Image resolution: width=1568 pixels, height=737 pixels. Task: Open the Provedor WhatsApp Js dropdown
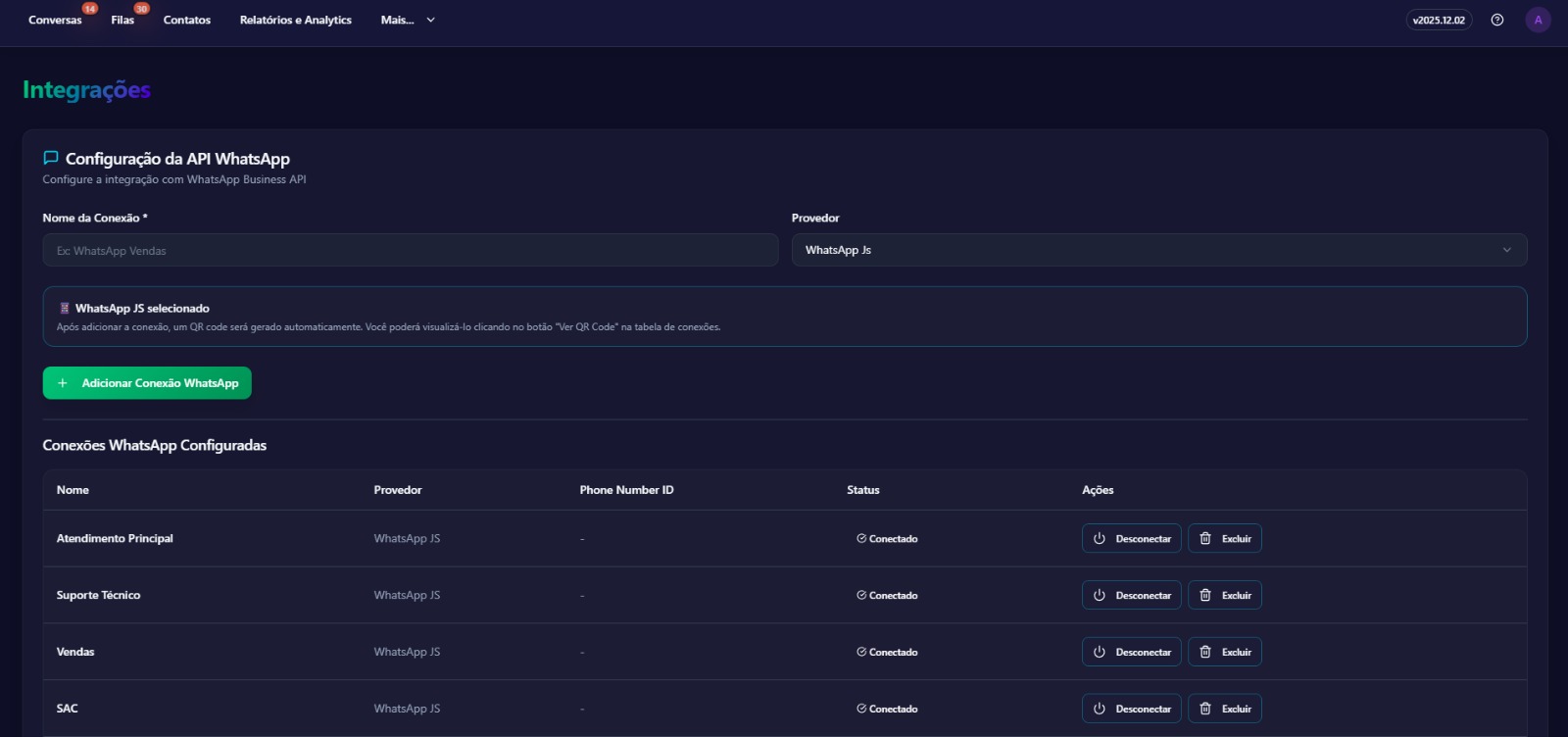tap(1159, 250)
